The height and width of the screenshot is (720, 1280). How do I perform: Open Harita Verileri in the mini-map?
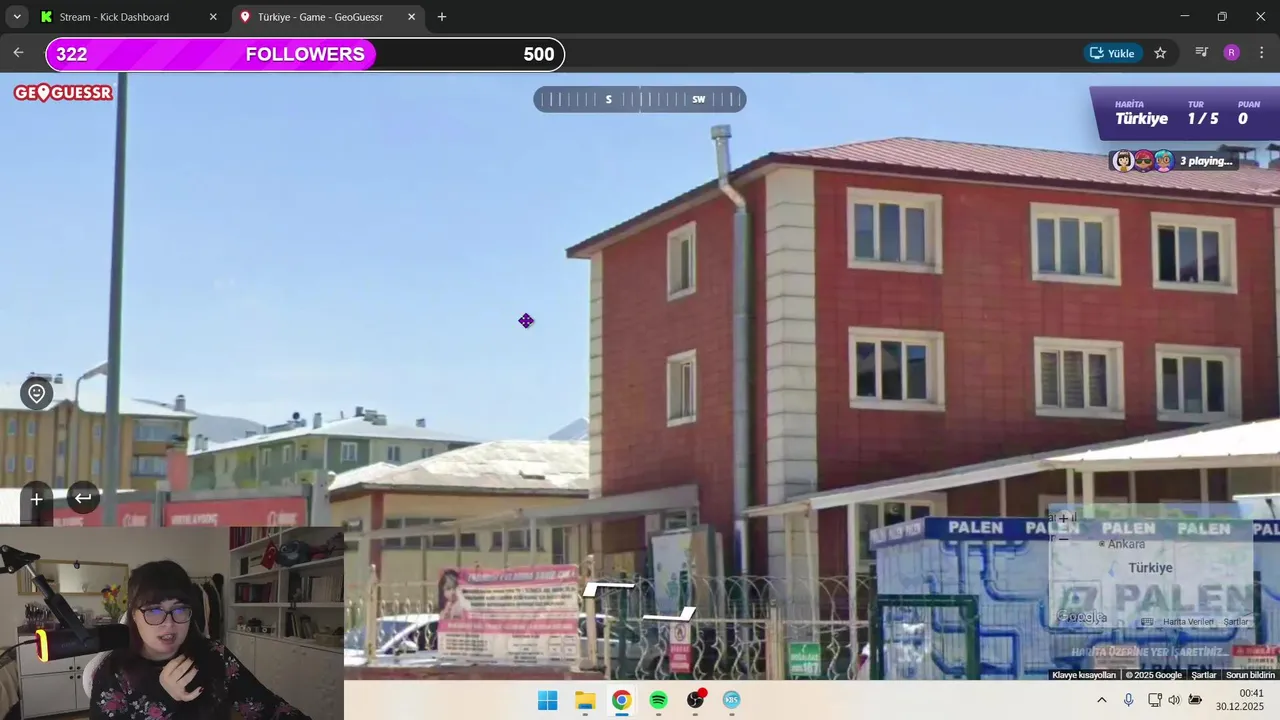pos(1188,622)
